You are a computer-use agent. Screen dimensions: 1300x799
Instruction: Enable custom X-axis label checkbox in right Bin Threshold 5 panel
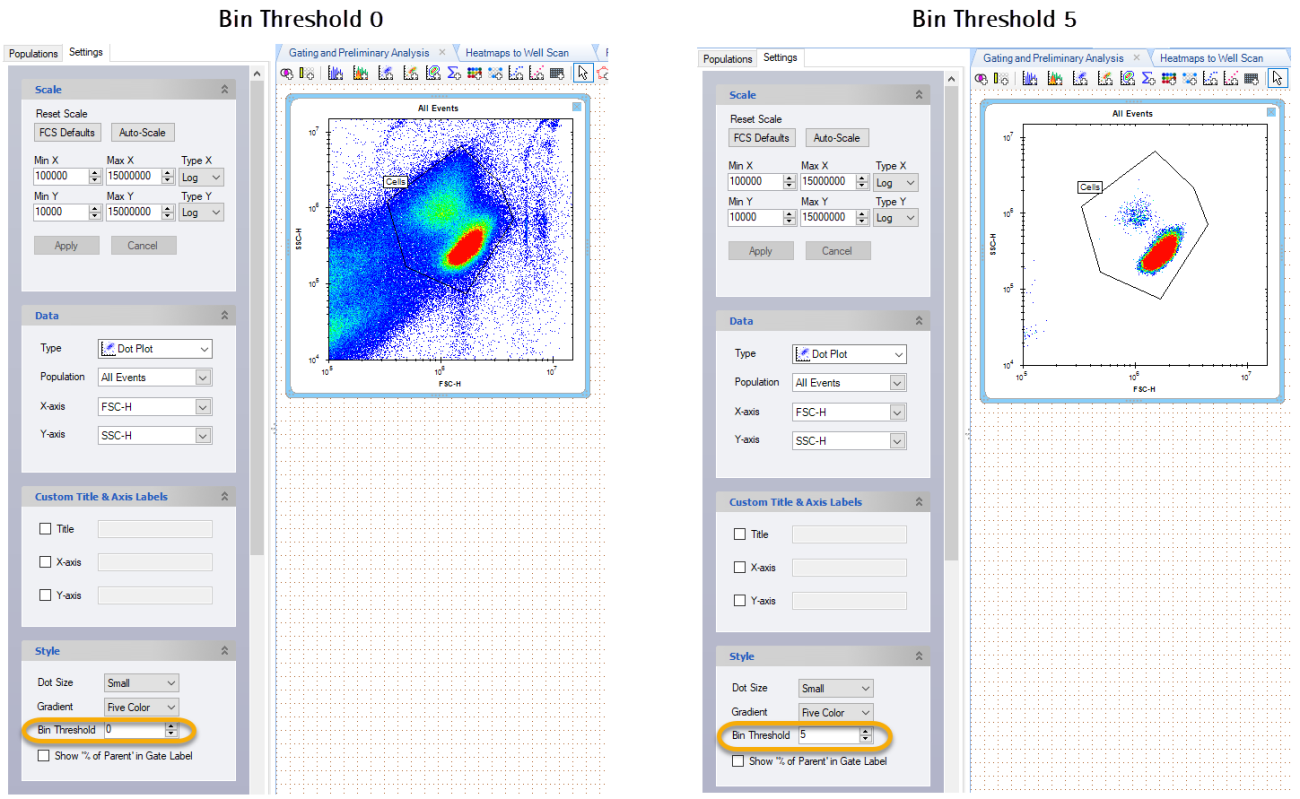[x=740, y=568]
